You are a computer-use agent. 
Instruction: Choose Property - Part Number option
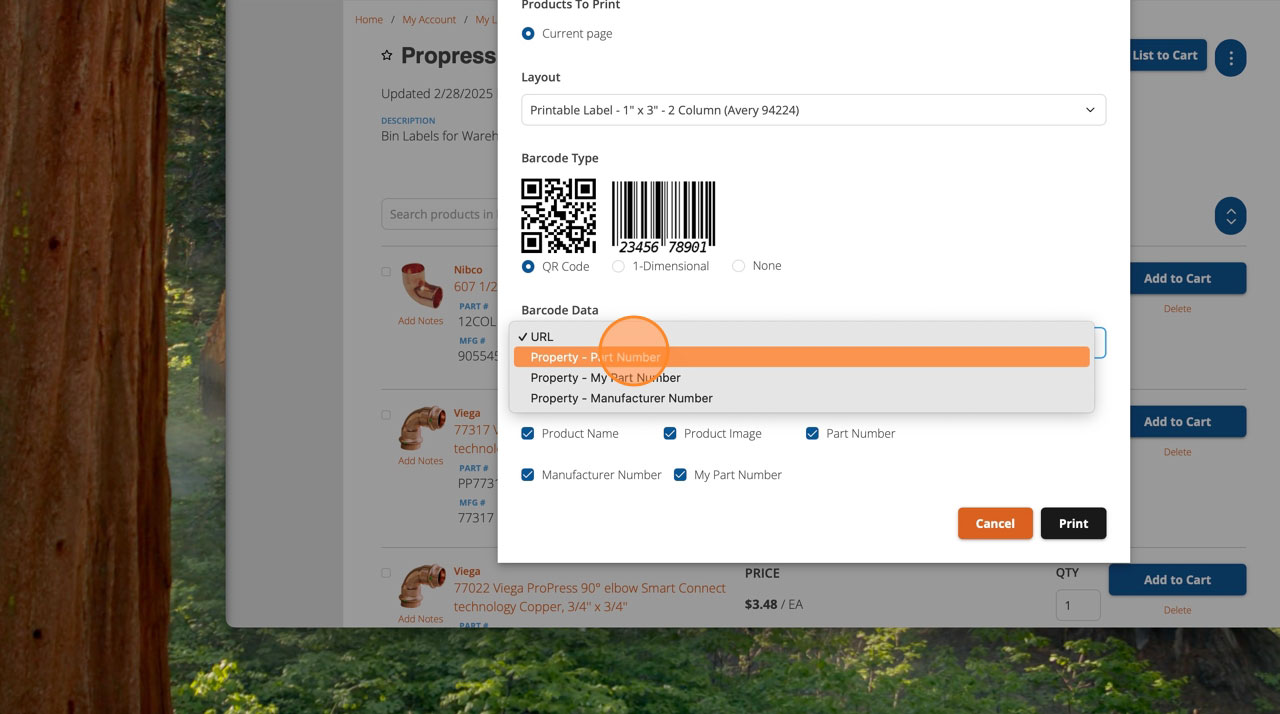[801, 357]
